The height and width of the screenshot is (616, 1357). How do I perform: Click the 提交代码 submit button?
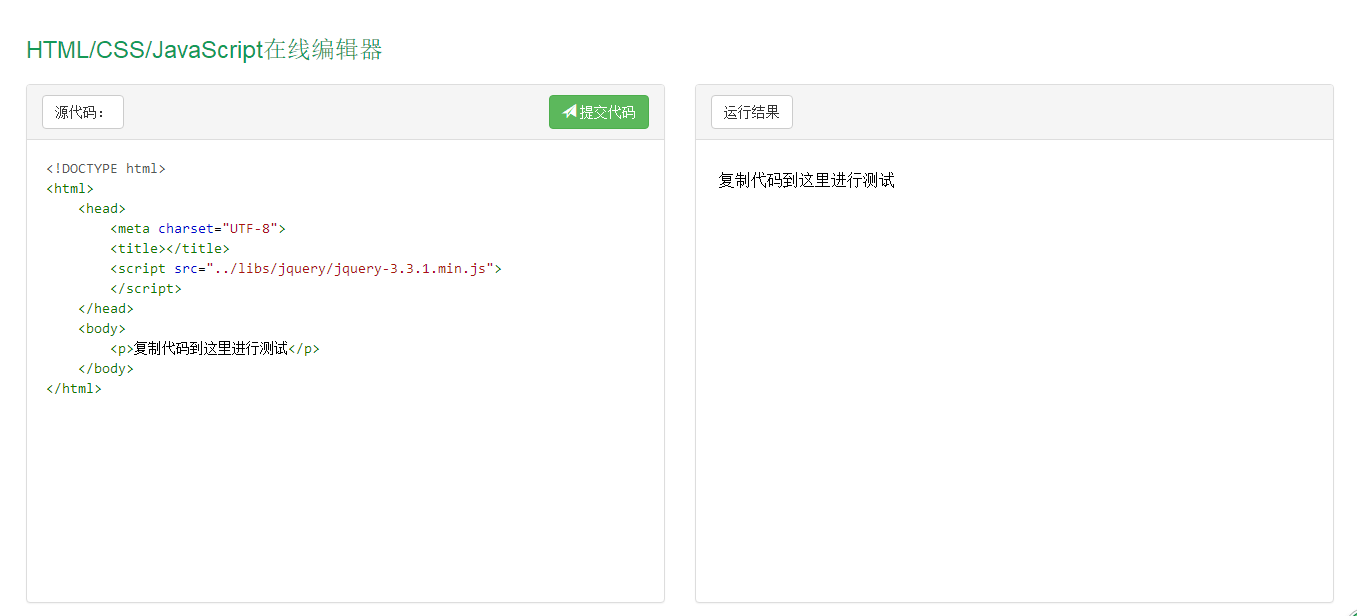tap(598, 112)
